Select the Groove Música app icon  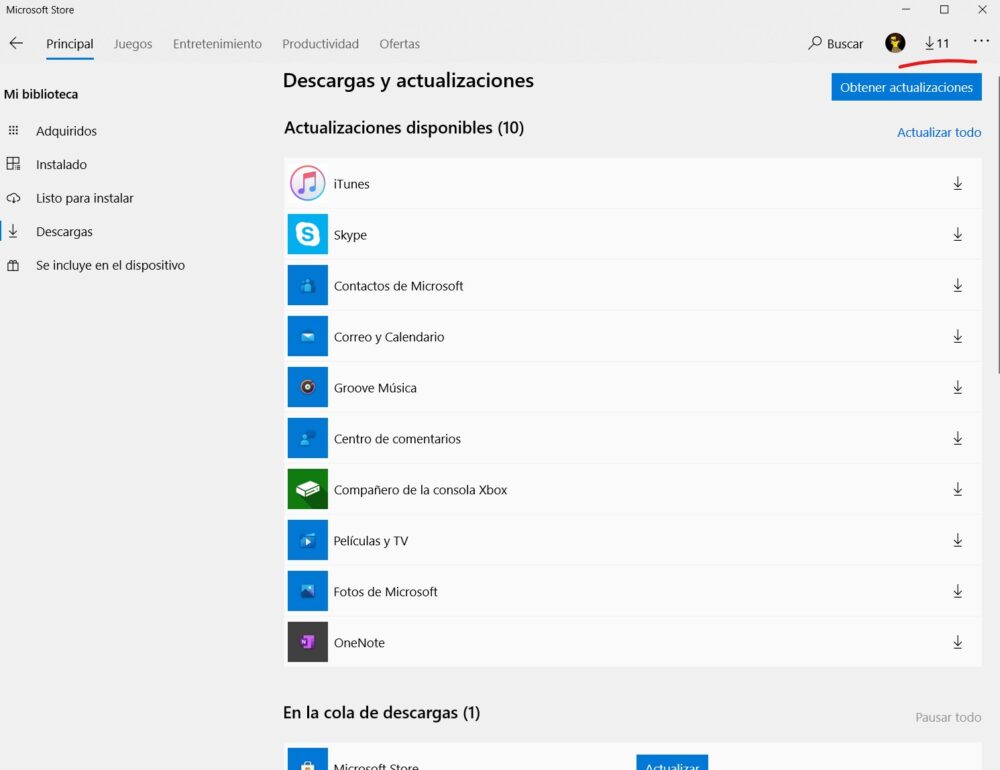(307, 387)
